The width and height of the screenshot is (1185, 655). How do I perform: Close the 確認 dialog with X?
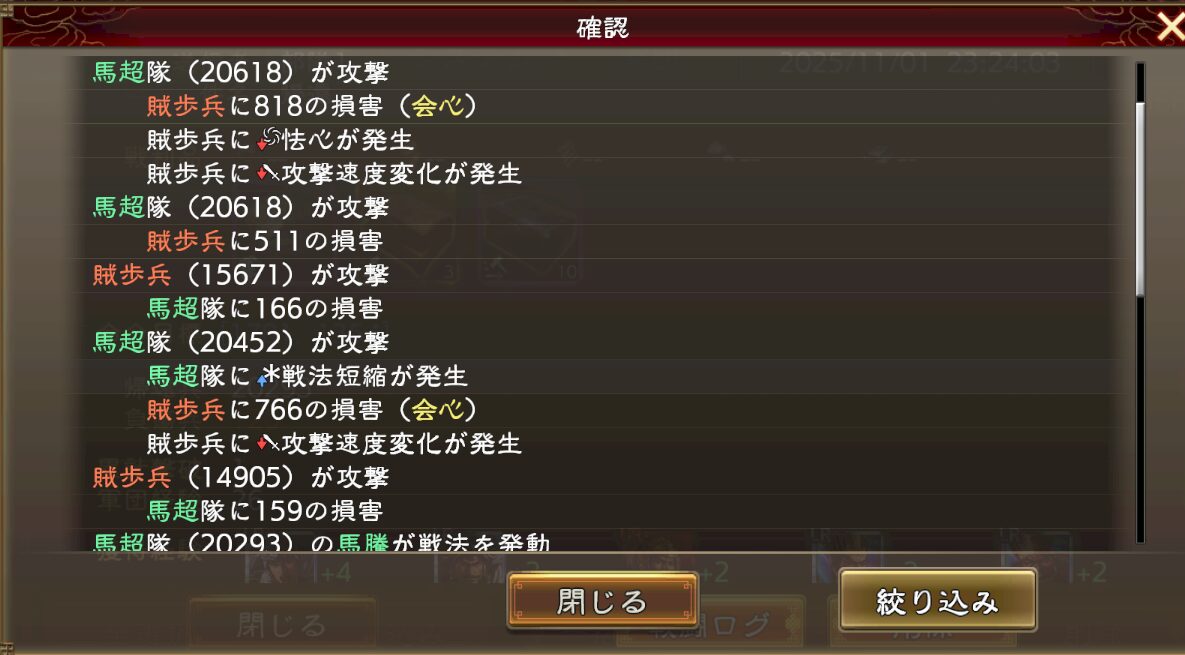(x=1170, y=27)
